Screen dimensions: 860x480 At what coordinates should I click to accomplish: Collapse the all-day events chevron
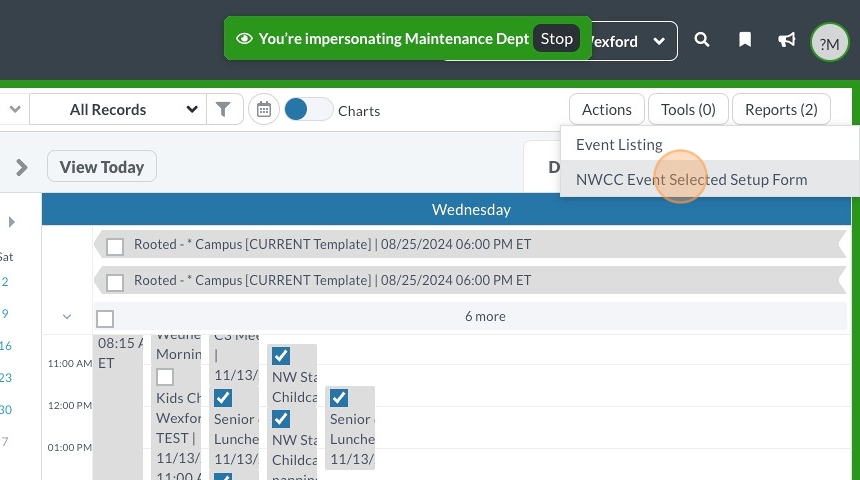click(67, 317)
